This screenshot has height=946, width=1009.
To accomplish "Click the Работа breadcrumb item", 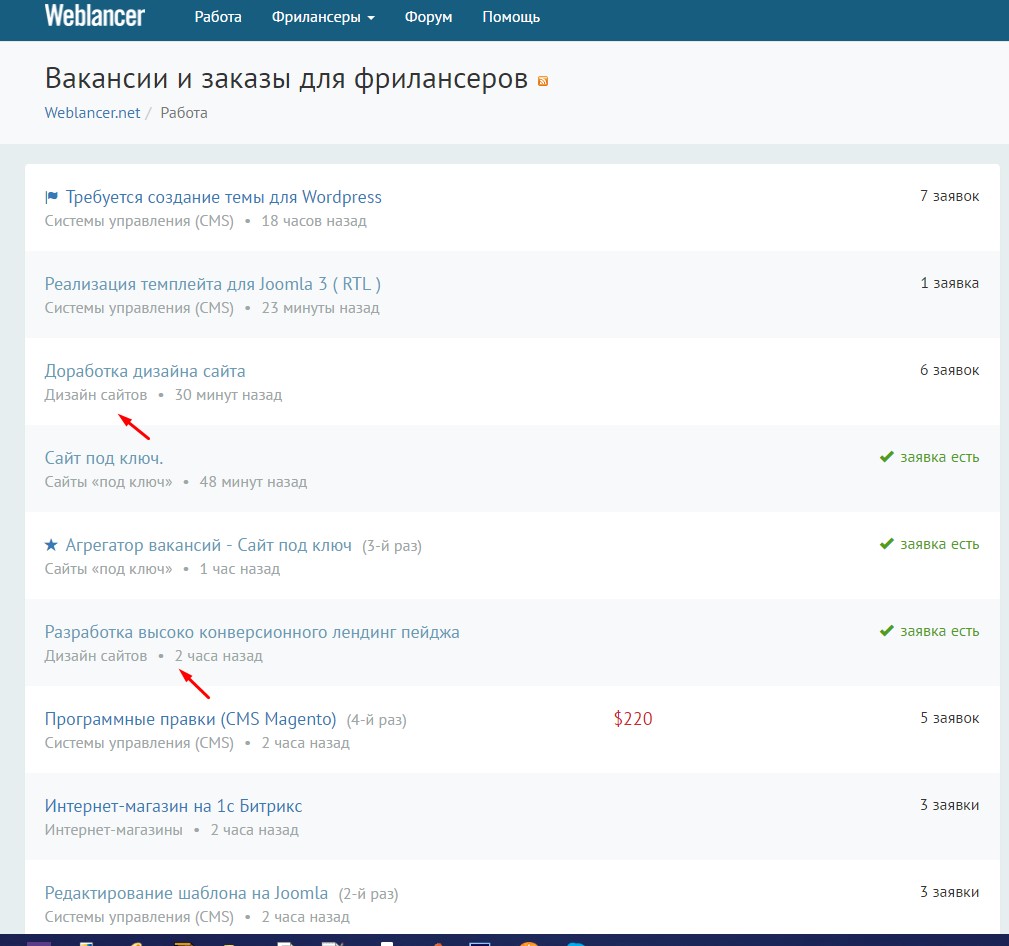I will (184, 113).
